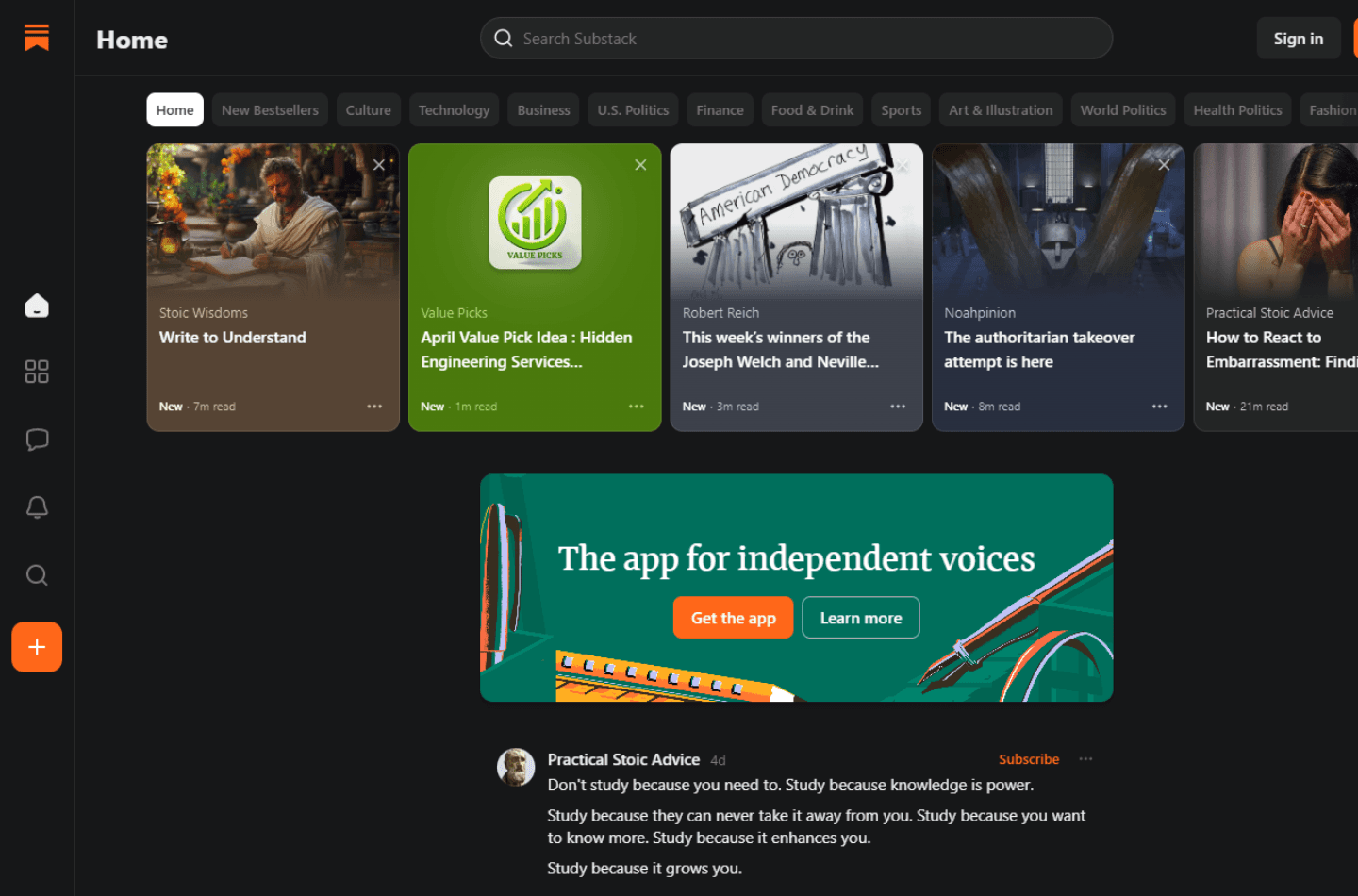
Task: Open the Home sidebar icon
Action: (37, 306)
